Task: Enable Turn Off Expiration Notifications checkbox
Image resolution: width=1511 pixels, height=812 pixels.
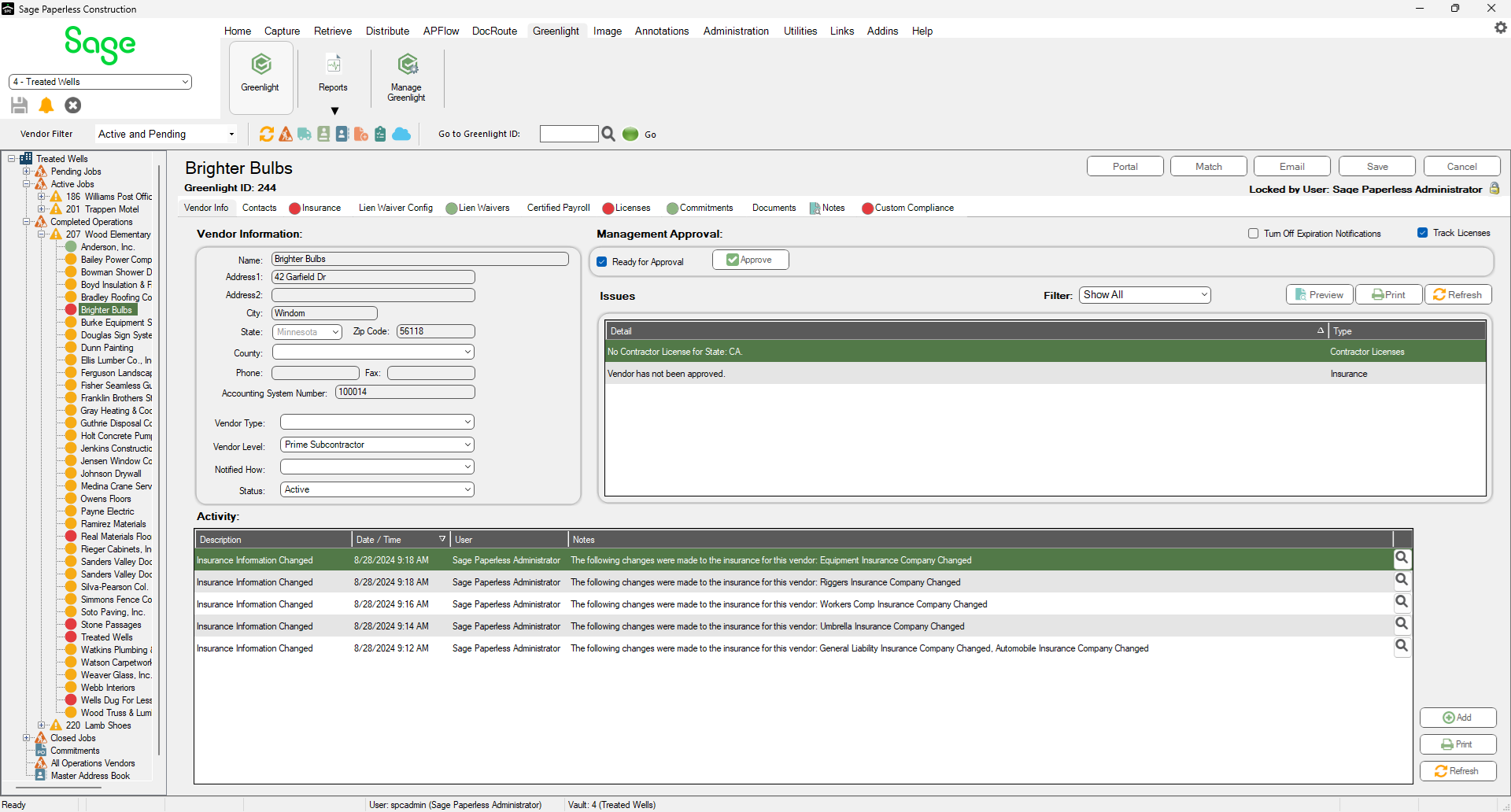Action: [1253, 234]
